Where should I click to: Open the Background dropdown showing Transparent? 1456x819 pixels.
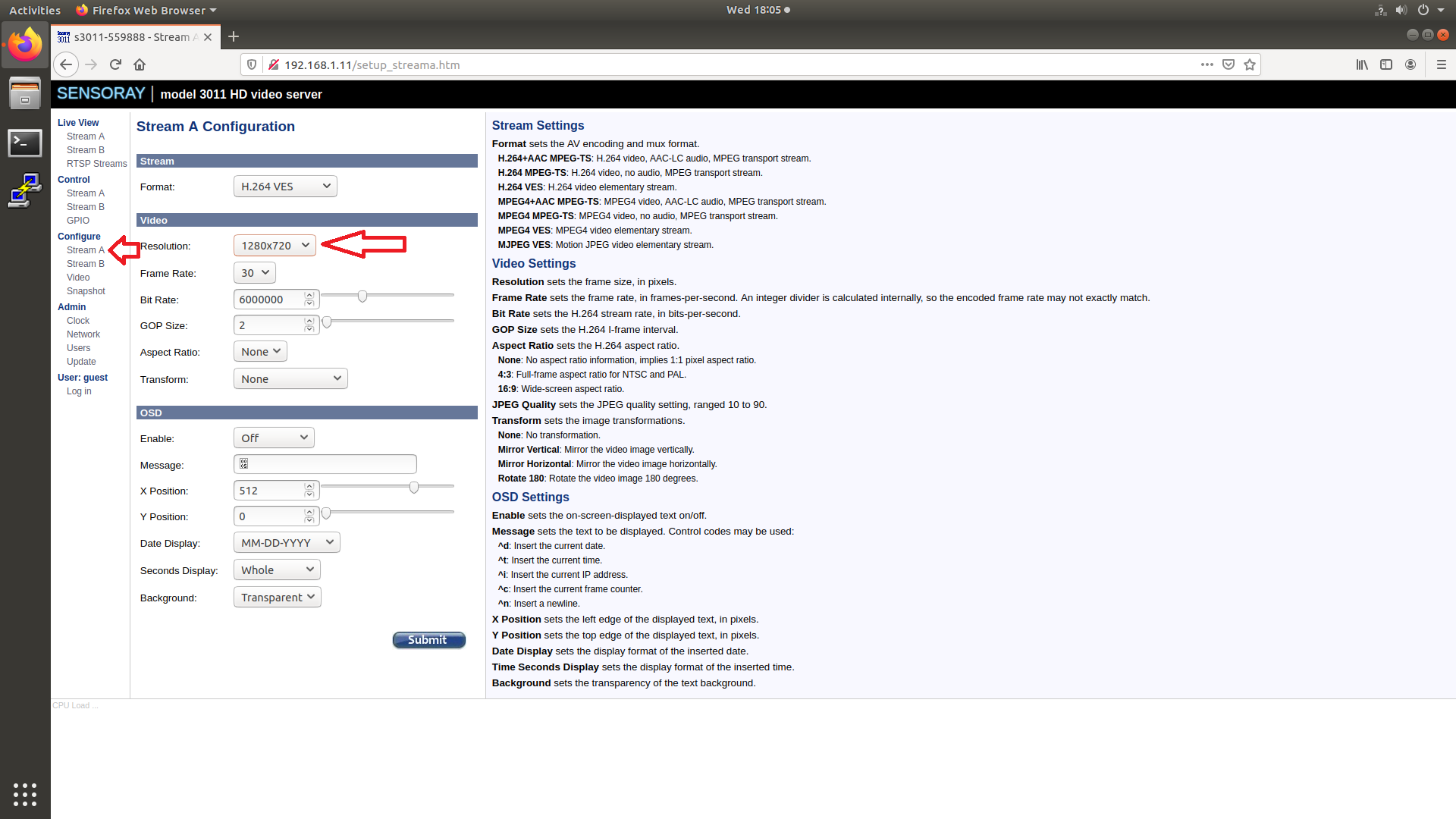pos(278,598)
